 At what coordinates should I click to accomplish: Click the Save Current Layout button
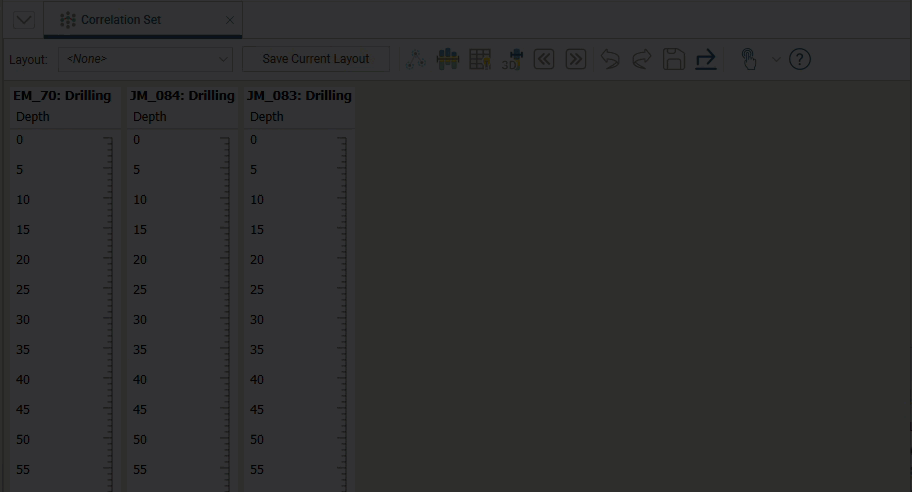[x=316, y=59]
